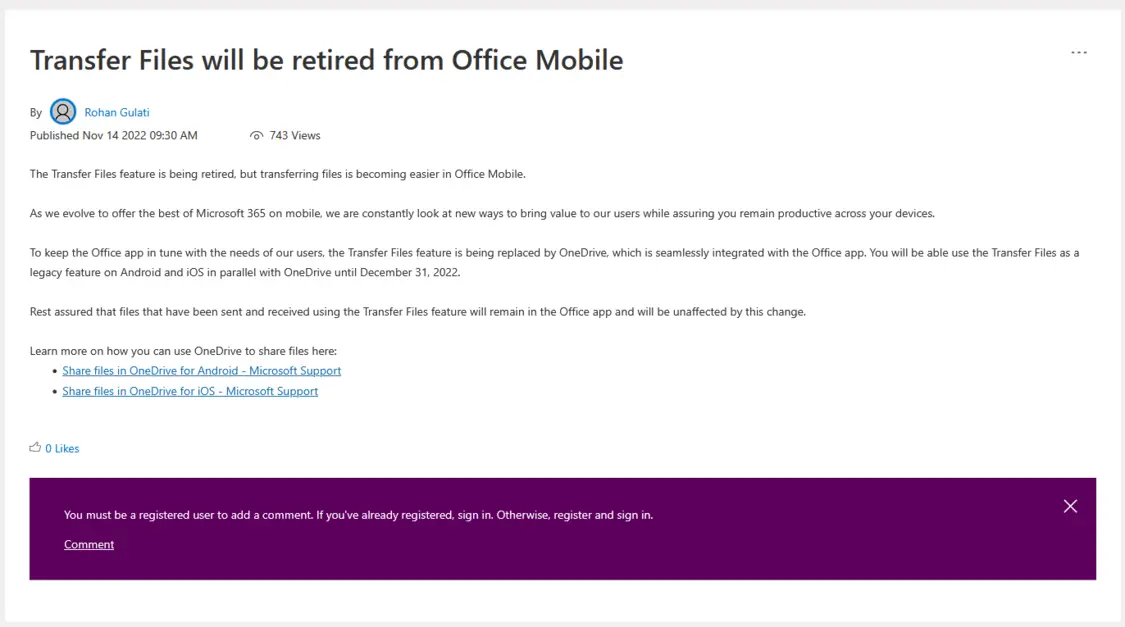This screenshot has height=627, width=1125.
Task: Click paragraph starting 'To keep the Office app'
Action: [x=555, y=263]
